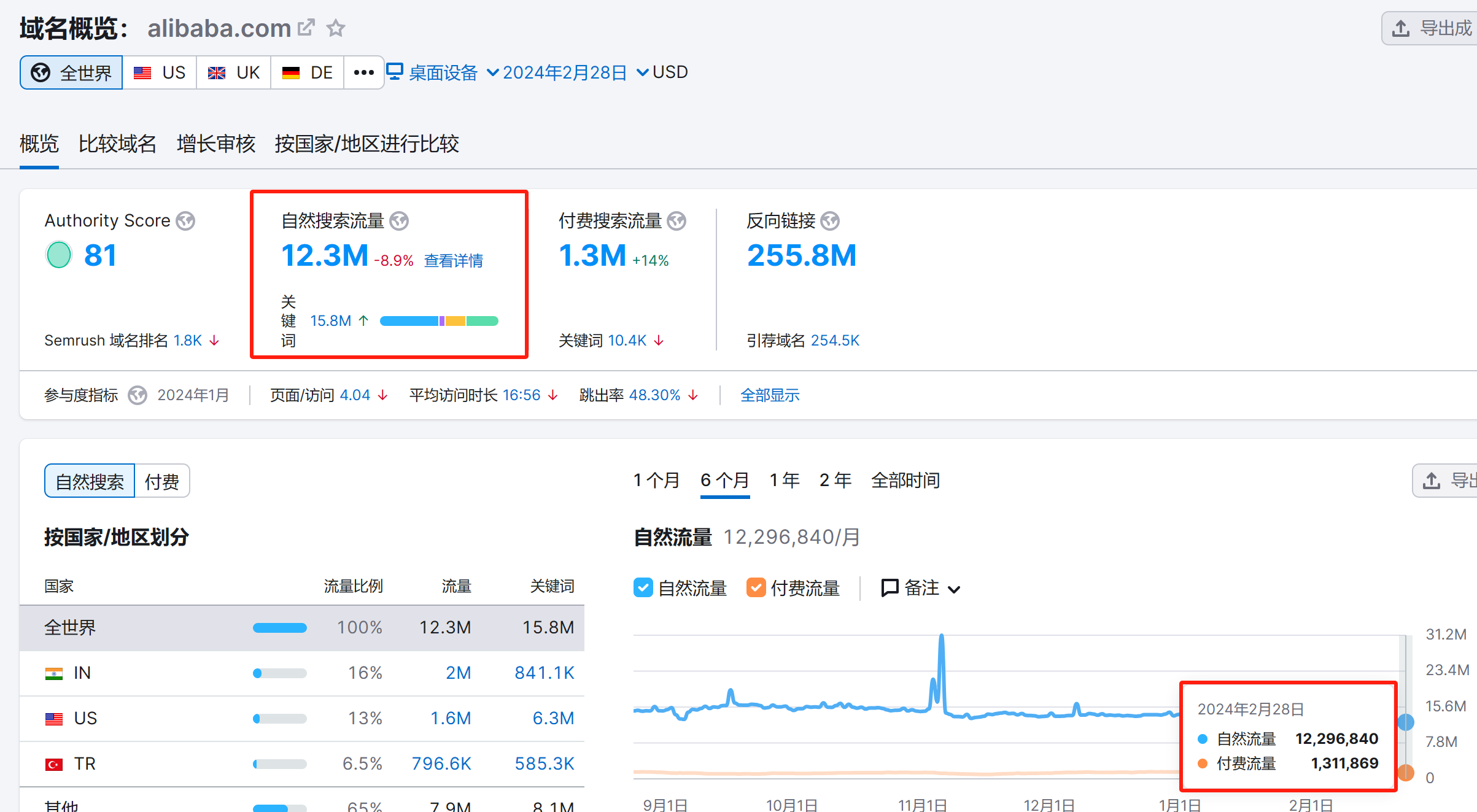Click the globe icon next to 自然搜索流量
The width and height of the screenshot is (1477, 812).
point(400,221)
